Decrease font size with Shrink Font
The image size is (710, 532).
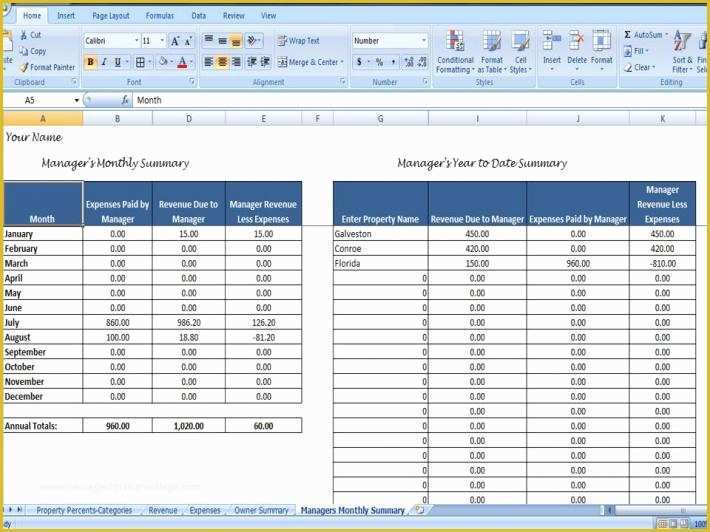[188, 41]
